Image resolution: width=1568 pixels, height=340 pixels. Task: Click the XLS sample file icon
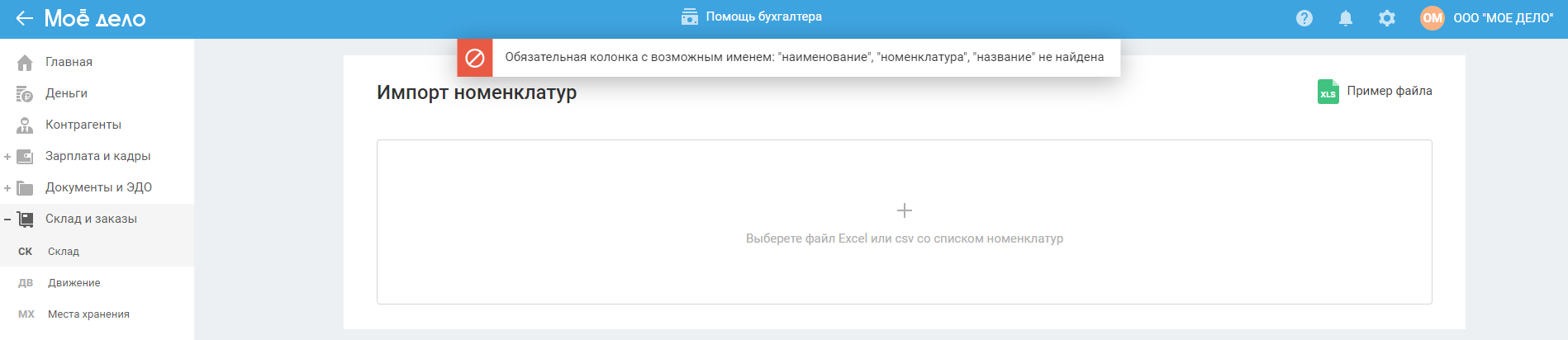(1328, 92)
